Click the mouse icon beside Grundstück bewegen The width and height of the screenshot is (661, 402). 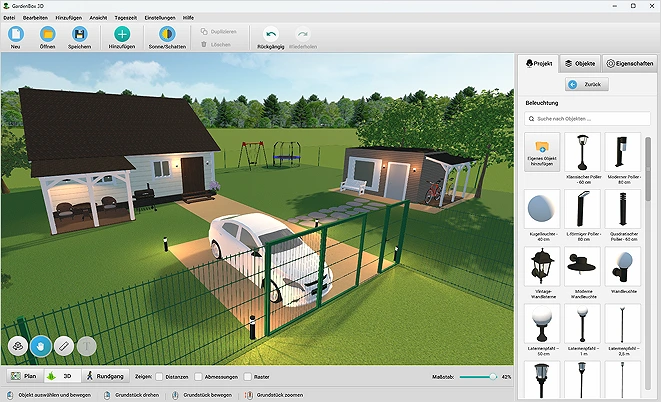[x=175, y=395]
